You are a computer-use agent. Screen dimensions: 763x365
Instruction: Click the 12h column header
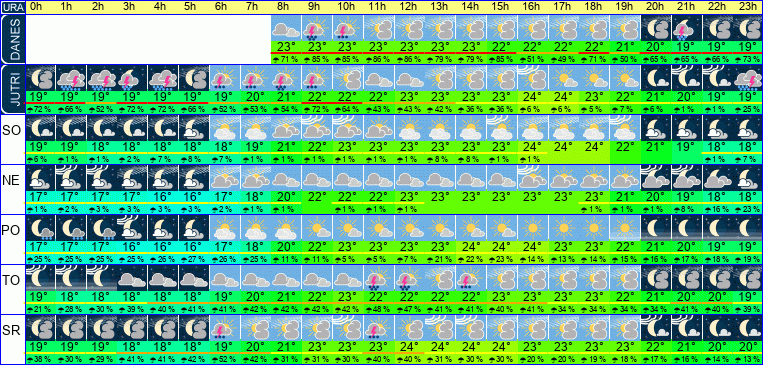point(409,7)
